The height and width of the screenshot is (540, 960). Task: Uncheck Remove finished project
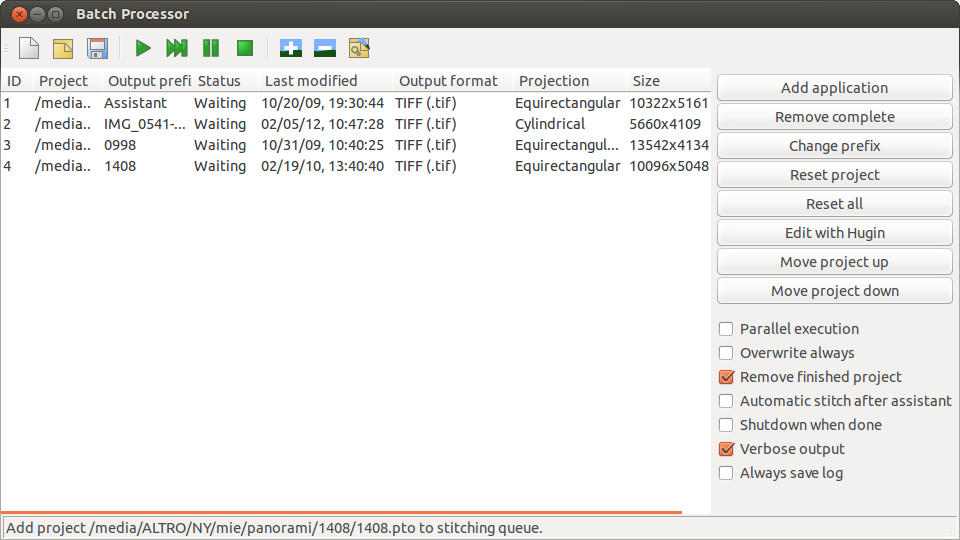pyautogui.click(x=727, y=377)
